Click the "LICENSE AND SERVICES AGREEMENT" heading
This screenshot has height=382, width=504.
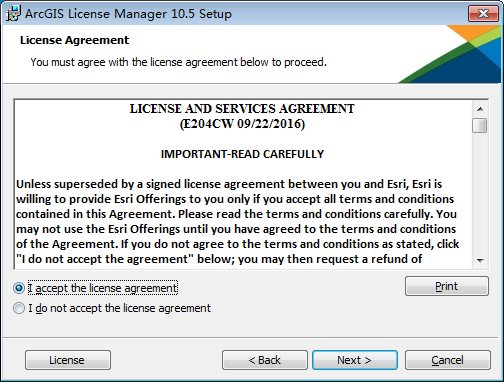pyautogui.click(x=242, y=109)
